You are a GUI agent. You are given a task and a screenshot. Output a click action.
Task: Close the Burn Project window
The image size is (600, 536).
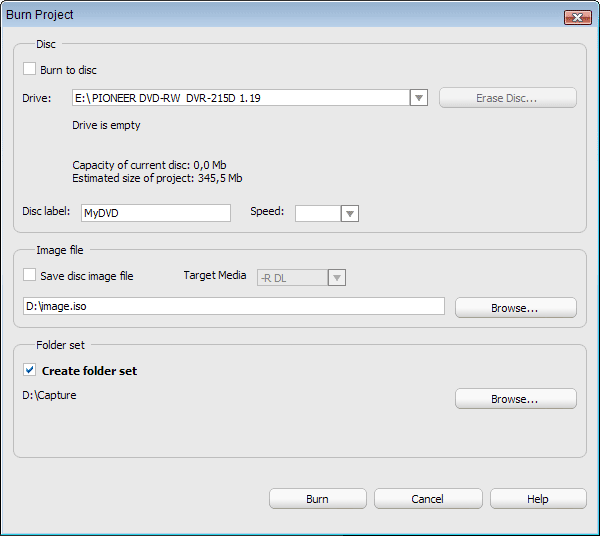(577, 17)
